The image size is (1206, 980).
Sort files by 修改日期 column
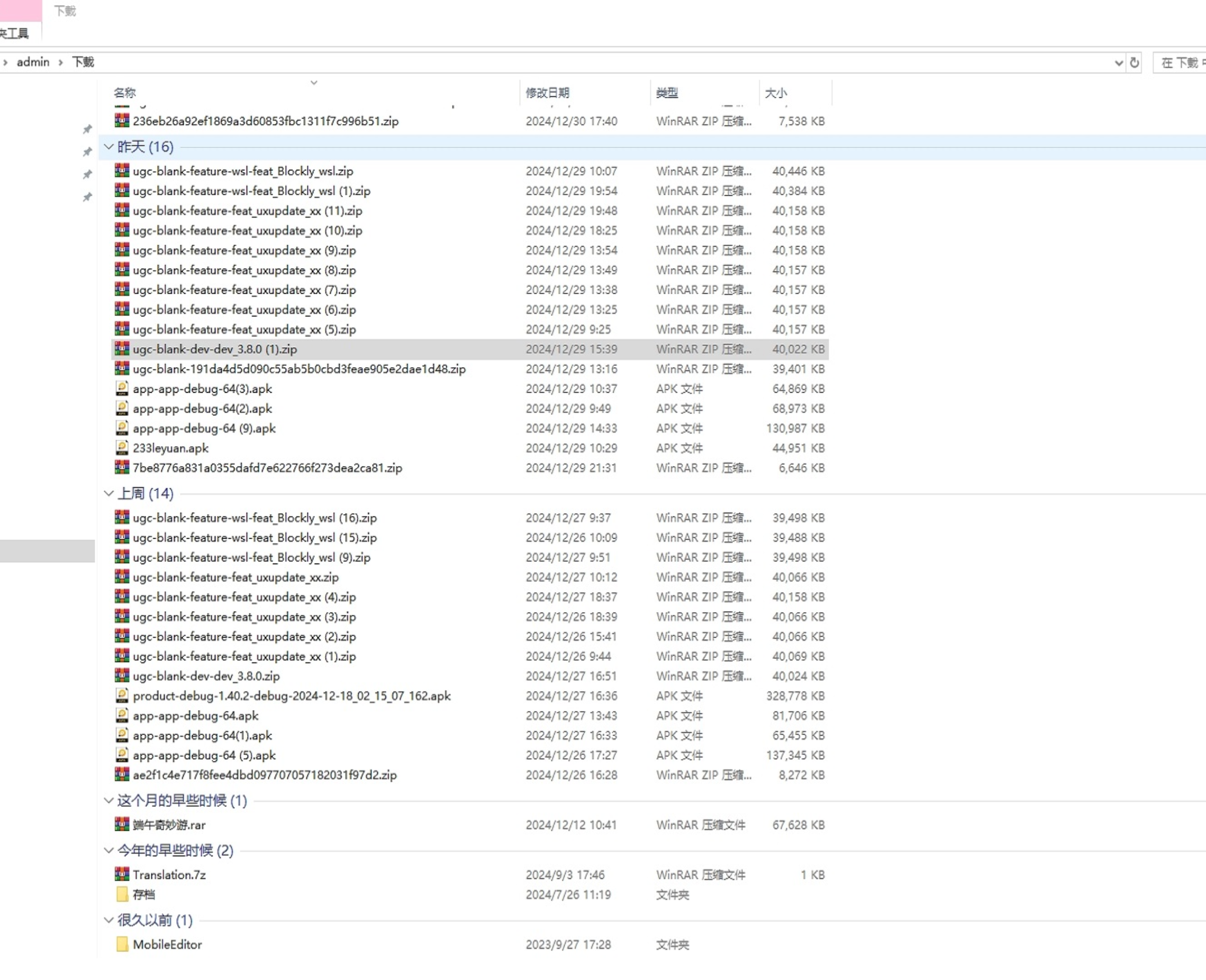click(x=547, y=93)
